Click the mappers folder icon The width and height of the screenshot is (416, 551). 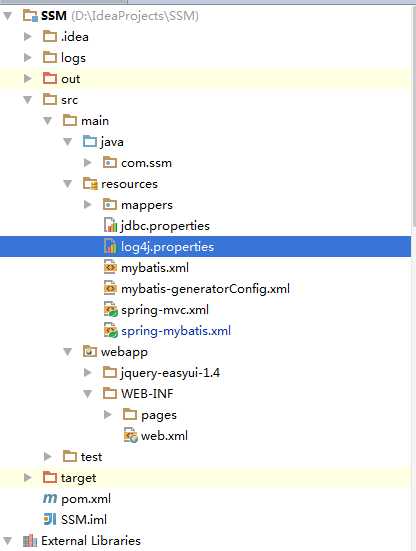point(110,205)
